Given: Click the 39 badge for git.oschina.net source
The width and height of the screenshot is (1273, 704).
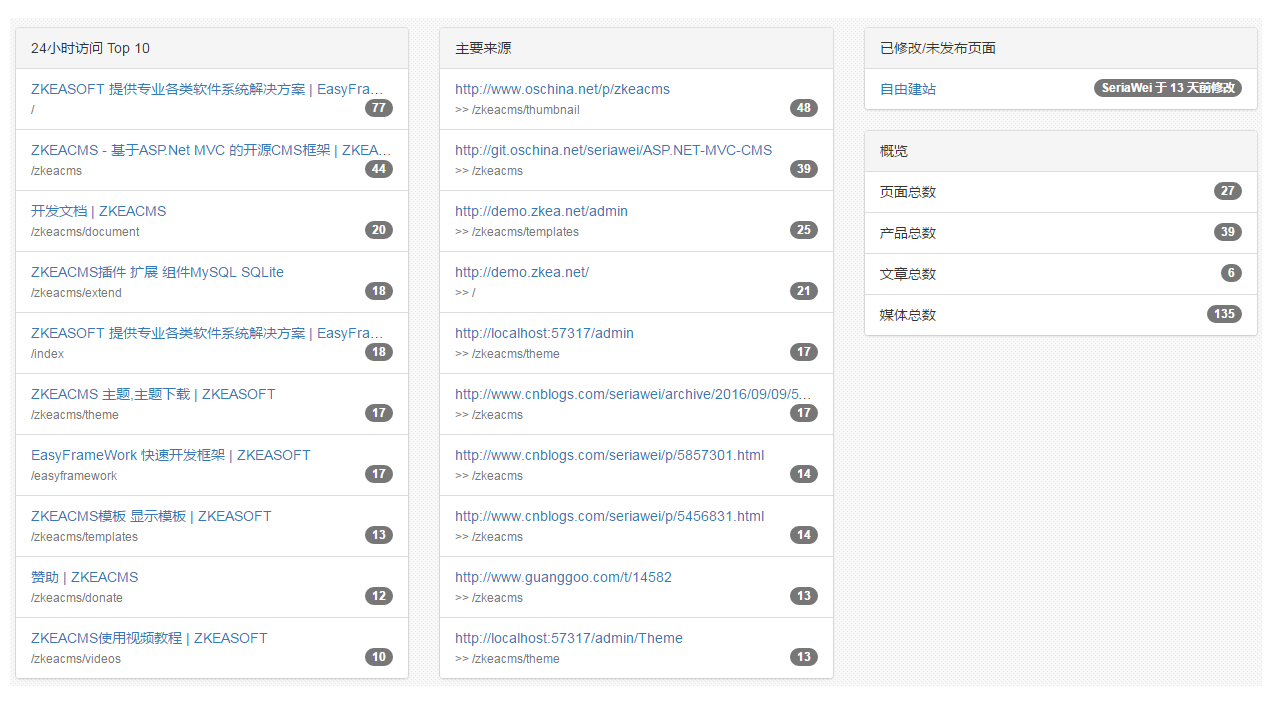Looking at the screenshot, I should coord(803,169).
